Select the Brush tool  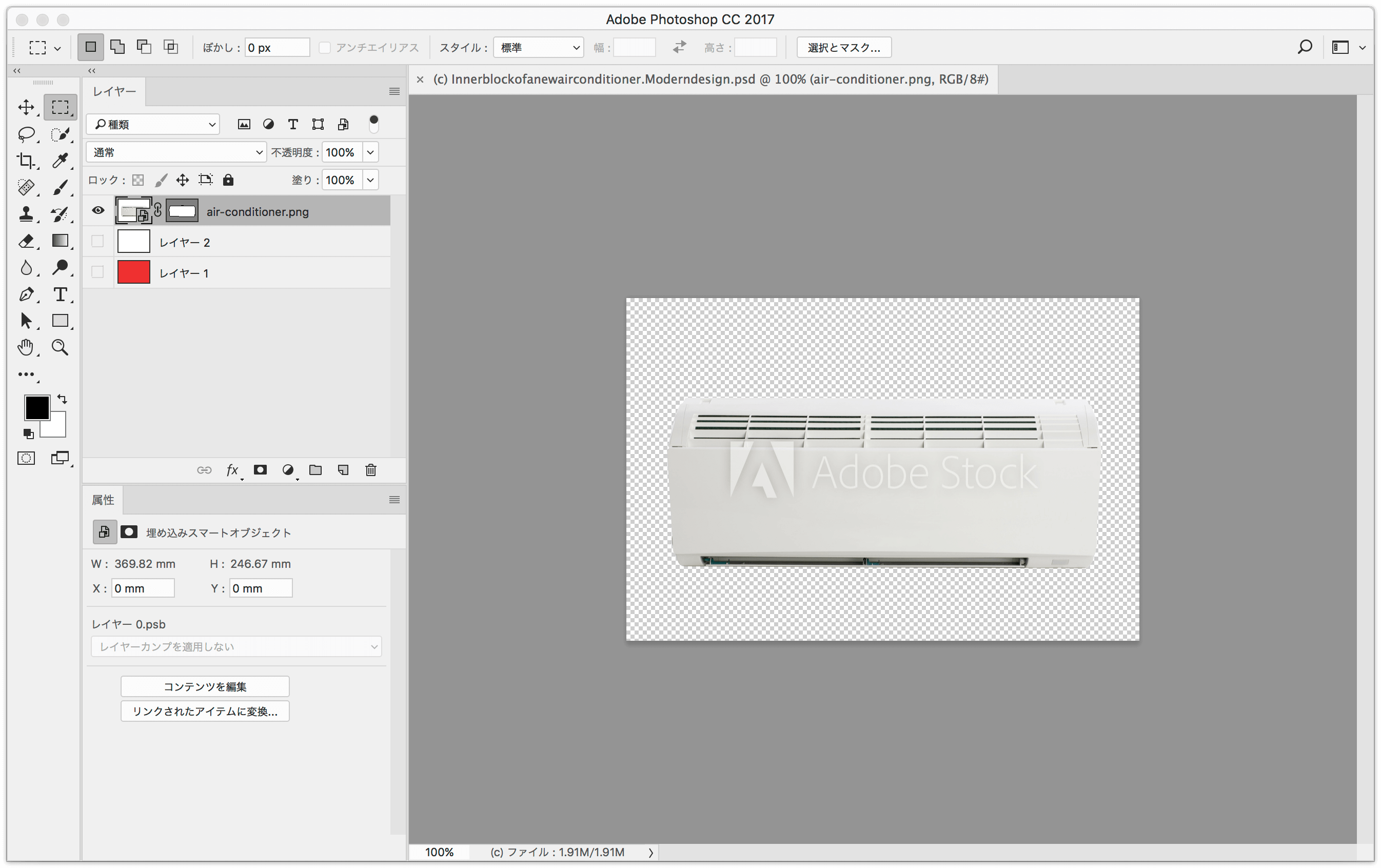click(60, 187)
